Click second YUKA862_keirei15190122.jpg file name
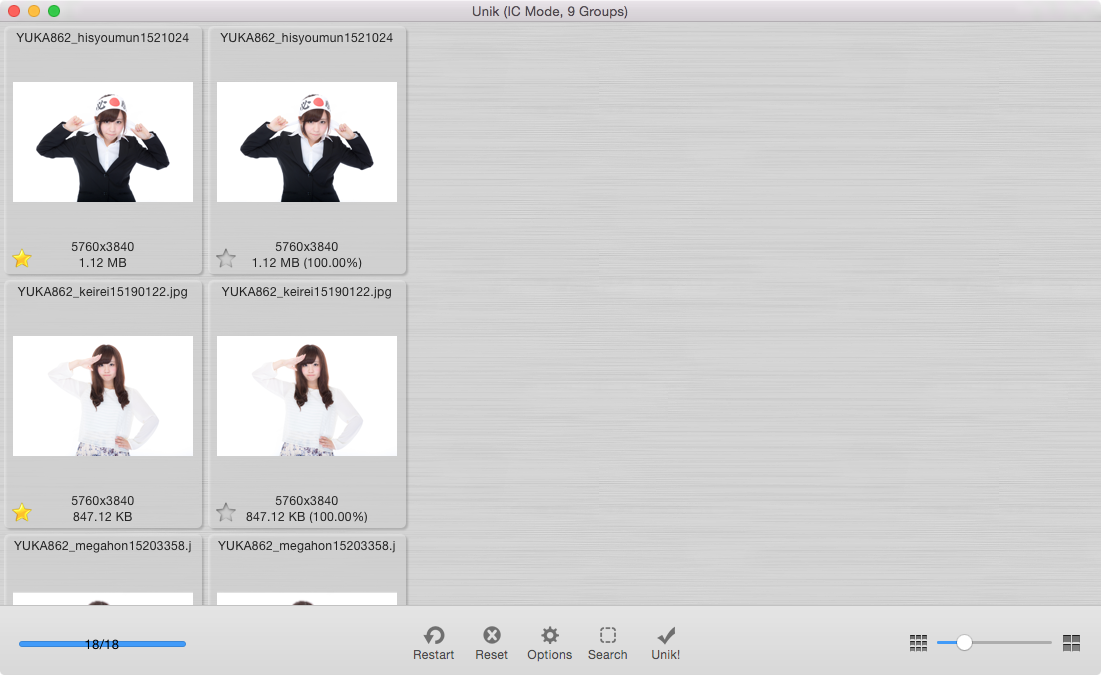Screen dimensions: 1101x675 [307, 292]
